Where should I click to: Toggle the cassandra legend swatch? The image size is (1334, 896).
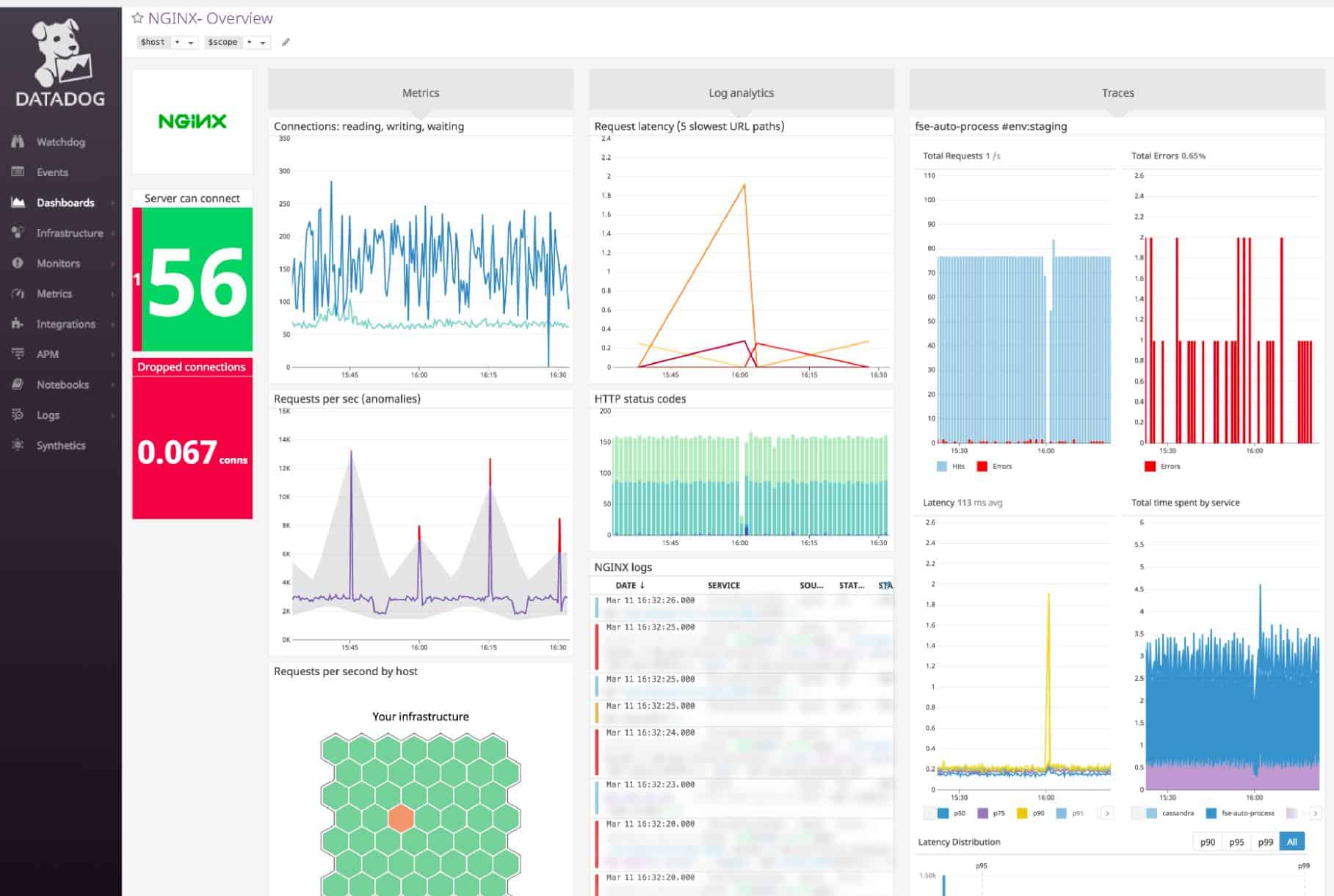1152,813
